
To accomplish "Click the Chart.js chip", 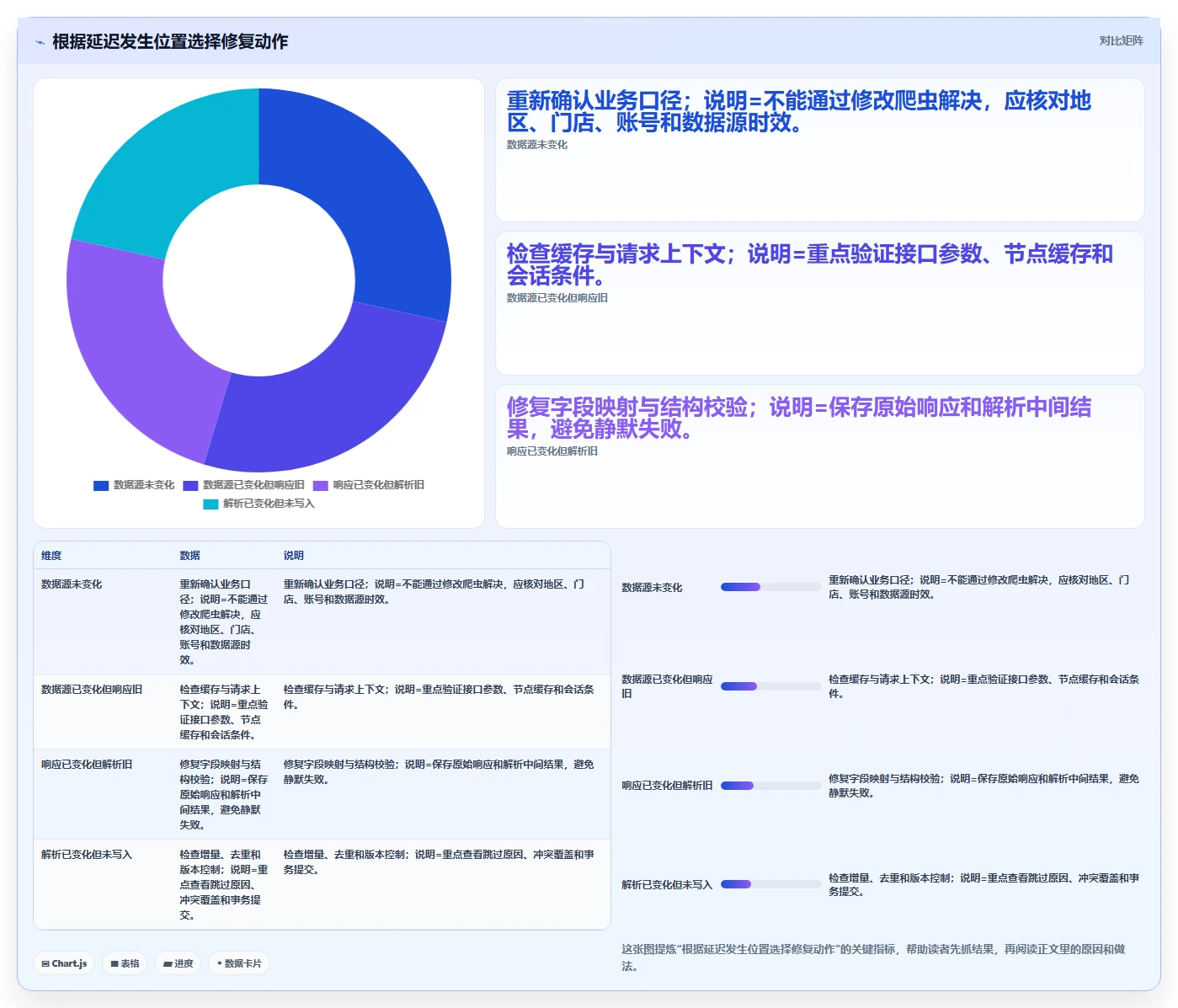I will coord(65,963).
